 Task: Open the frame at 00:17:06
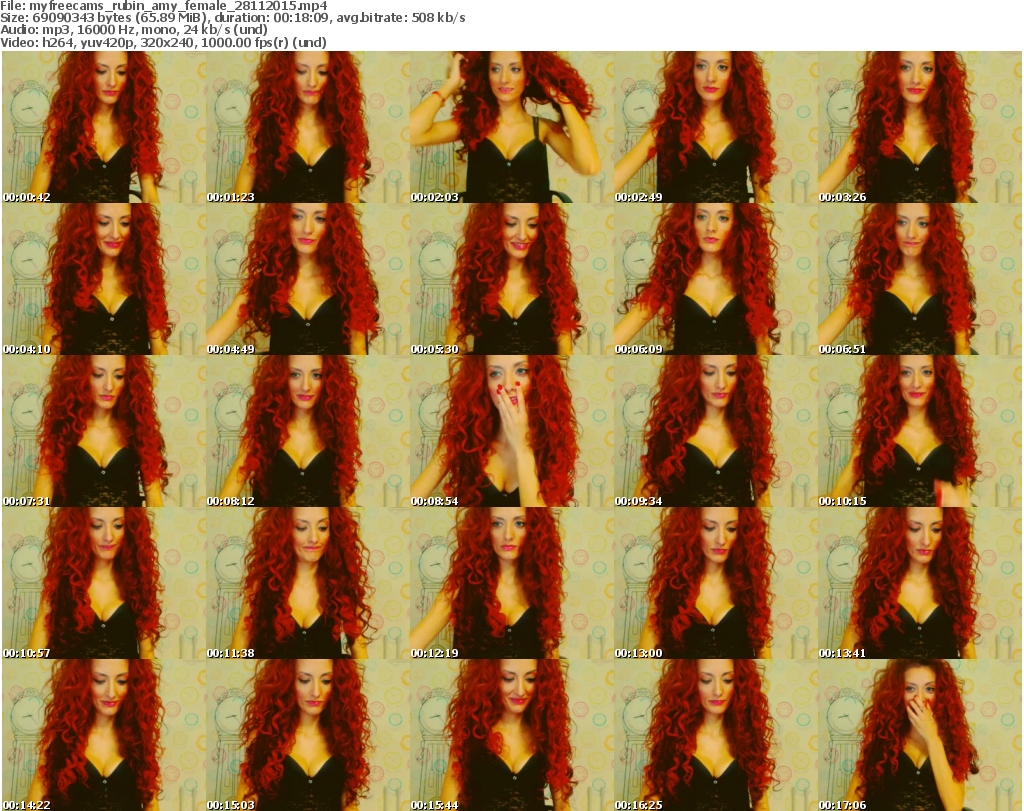point(920,735)
